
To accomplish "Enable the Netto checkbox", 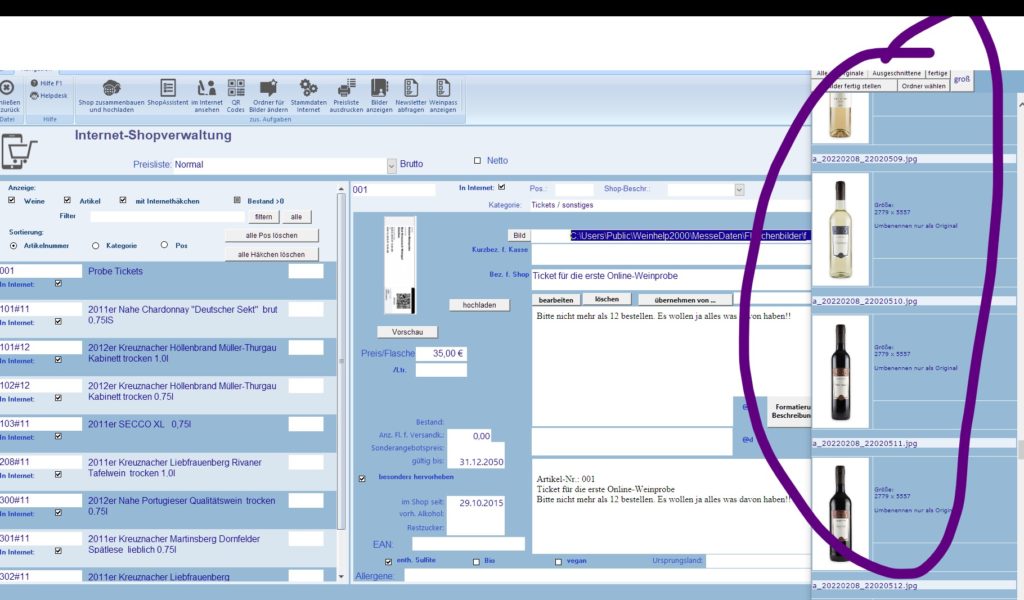I will 477,161.
